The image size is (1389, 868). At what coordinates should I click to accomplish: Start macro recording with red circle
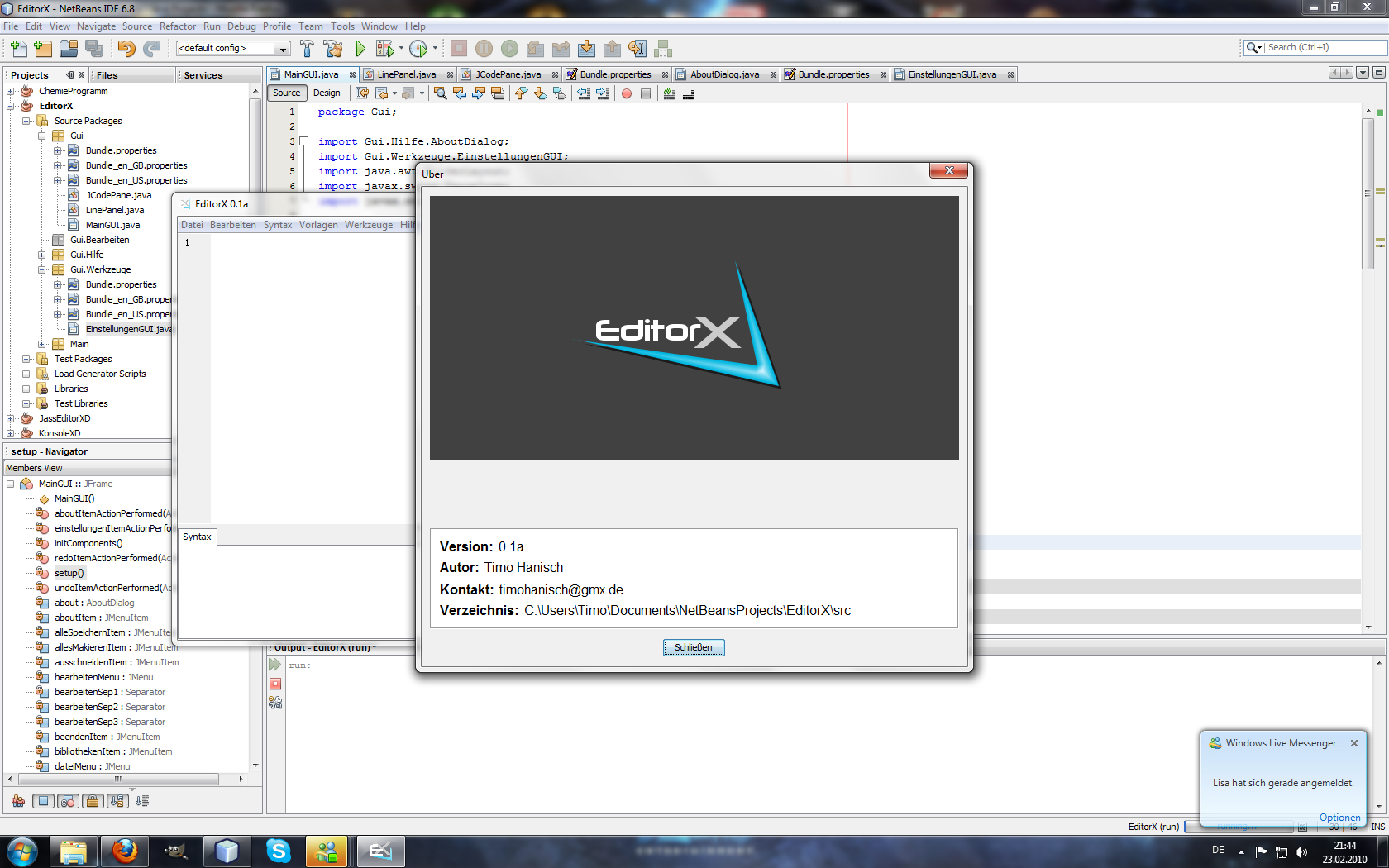pos(627,93)
